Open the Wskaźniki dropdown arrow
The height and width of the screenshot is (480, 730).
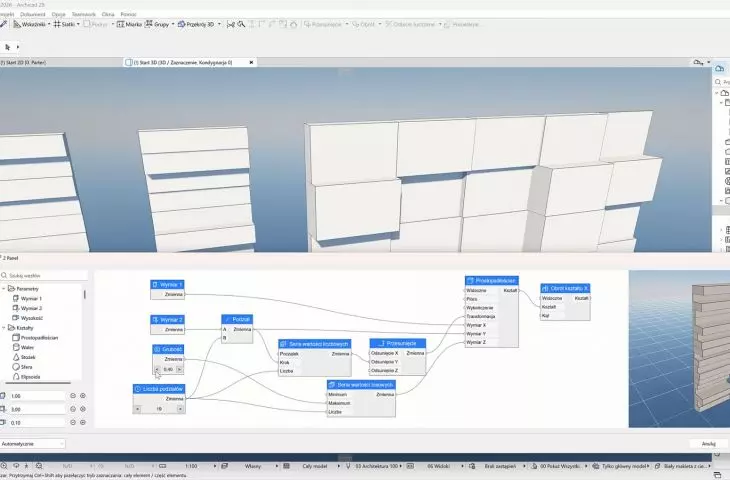click(49, 24)
